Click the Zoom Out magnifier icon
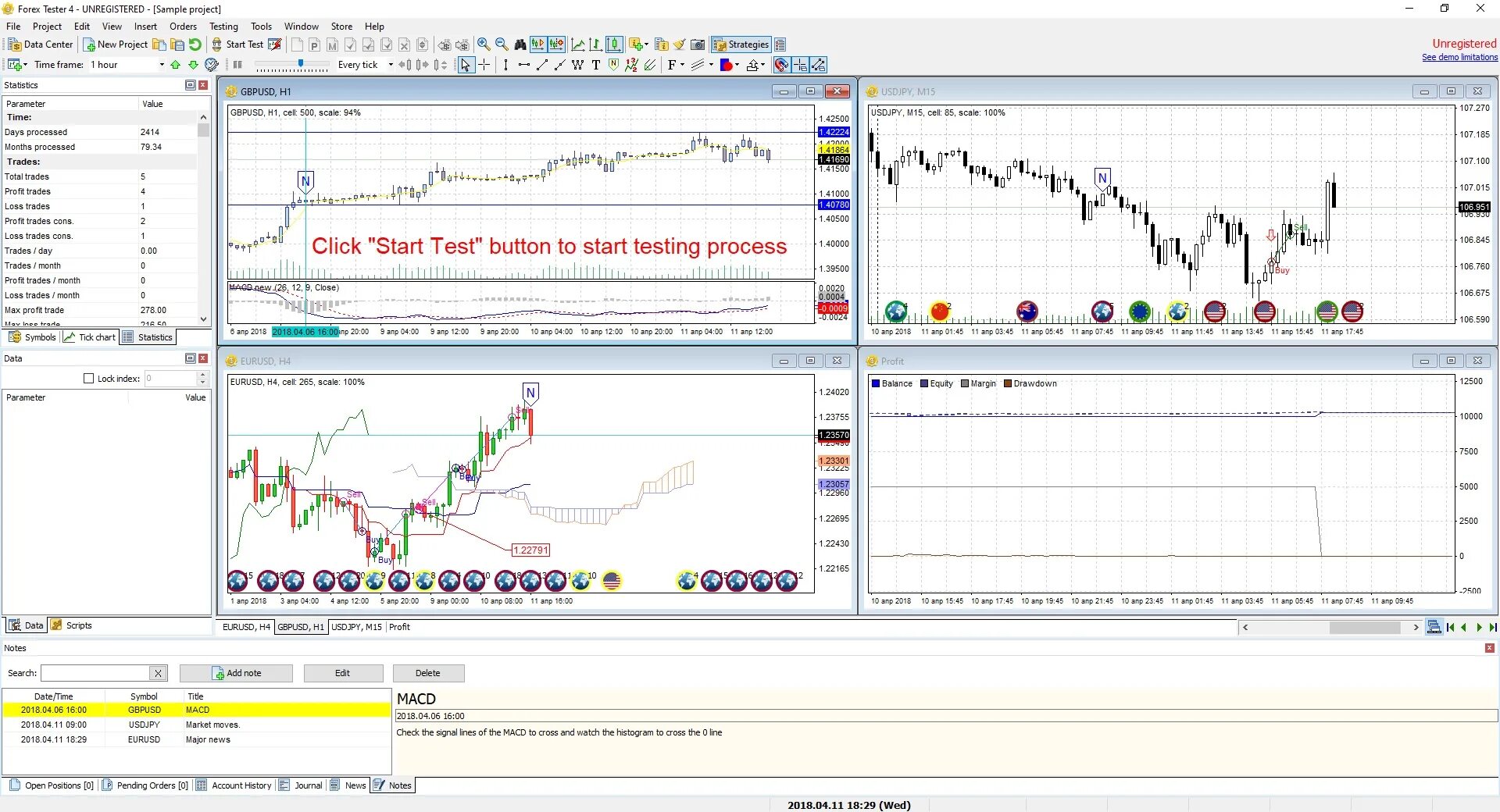 click(x=502, y=45)
